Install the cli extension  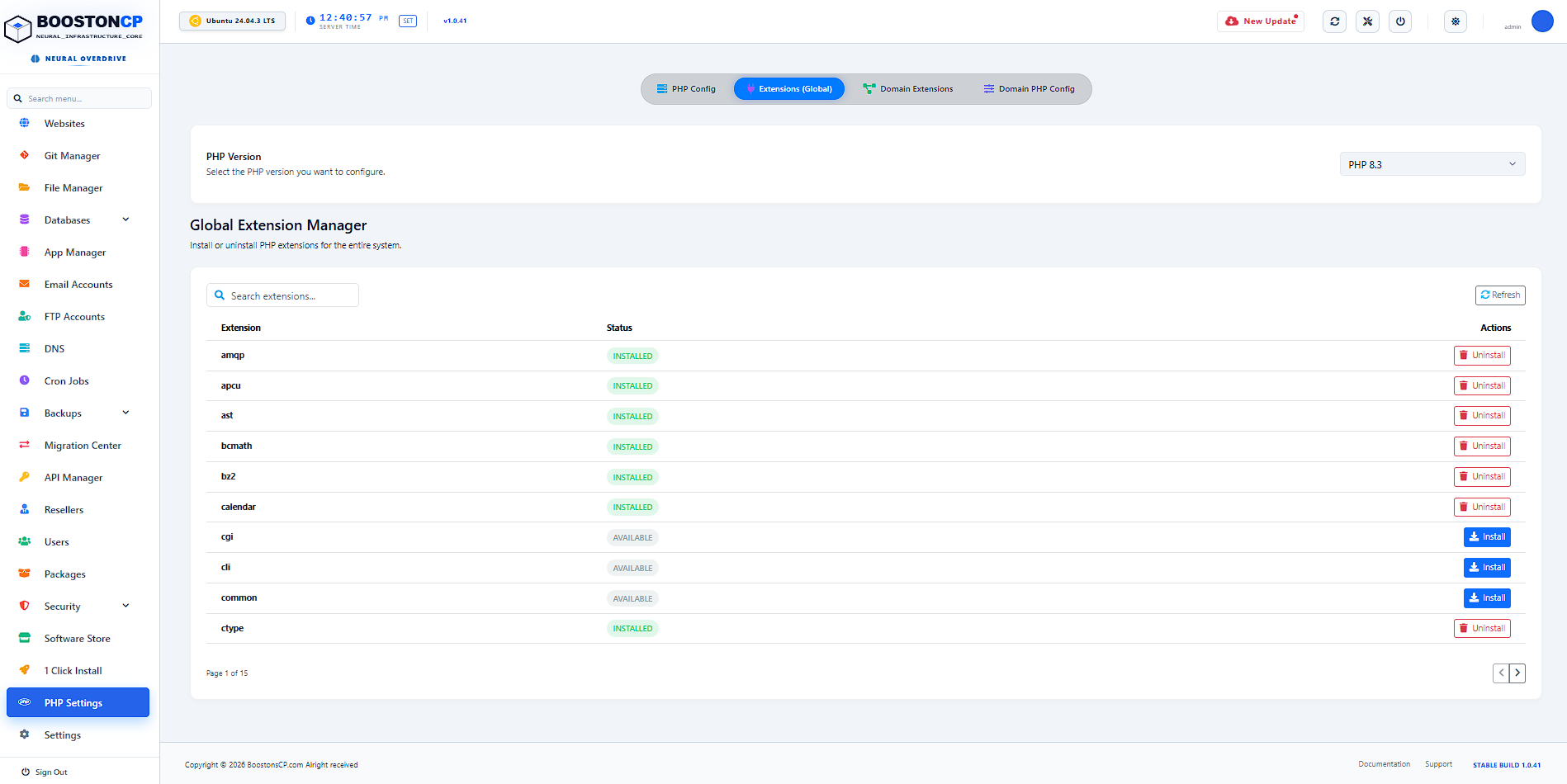click(1487, 568)
